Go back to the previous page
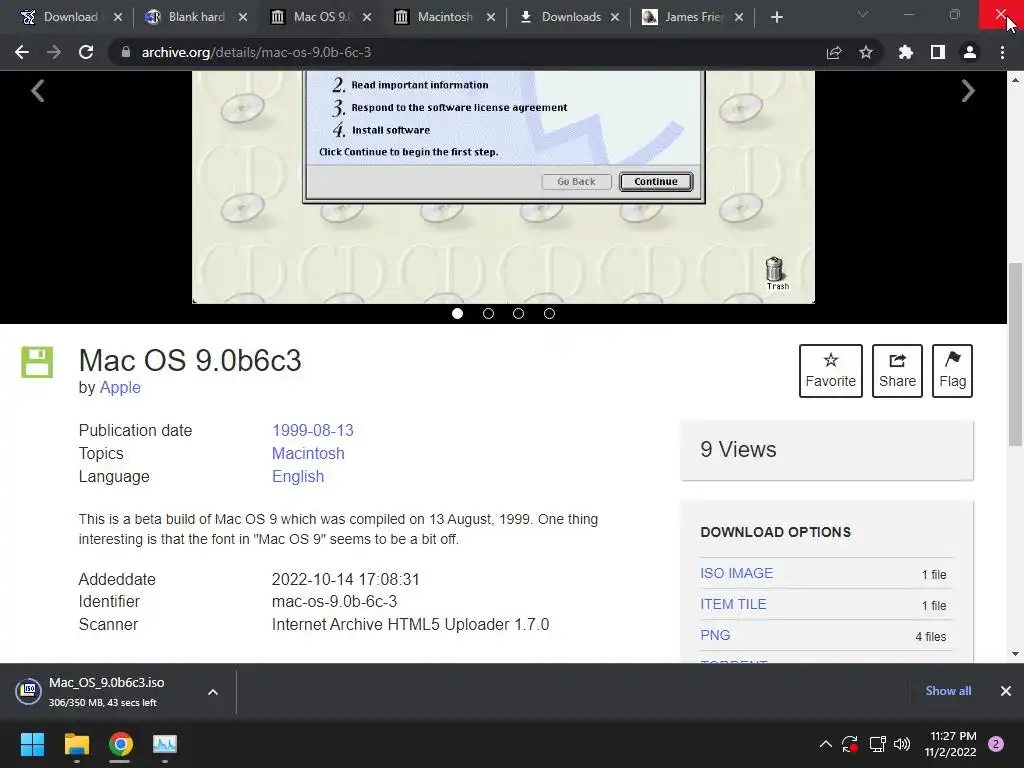 coord(22,52)
